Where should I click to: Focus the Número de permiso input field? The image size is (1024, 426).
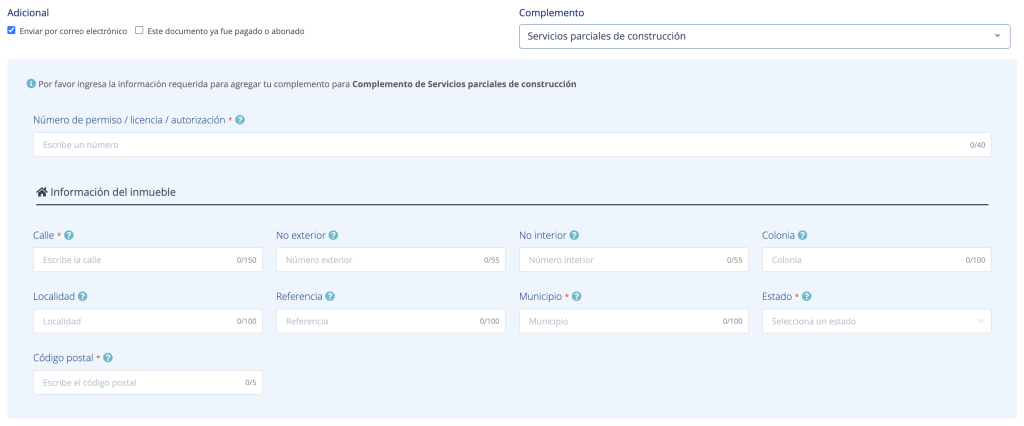tap(500, 145)
